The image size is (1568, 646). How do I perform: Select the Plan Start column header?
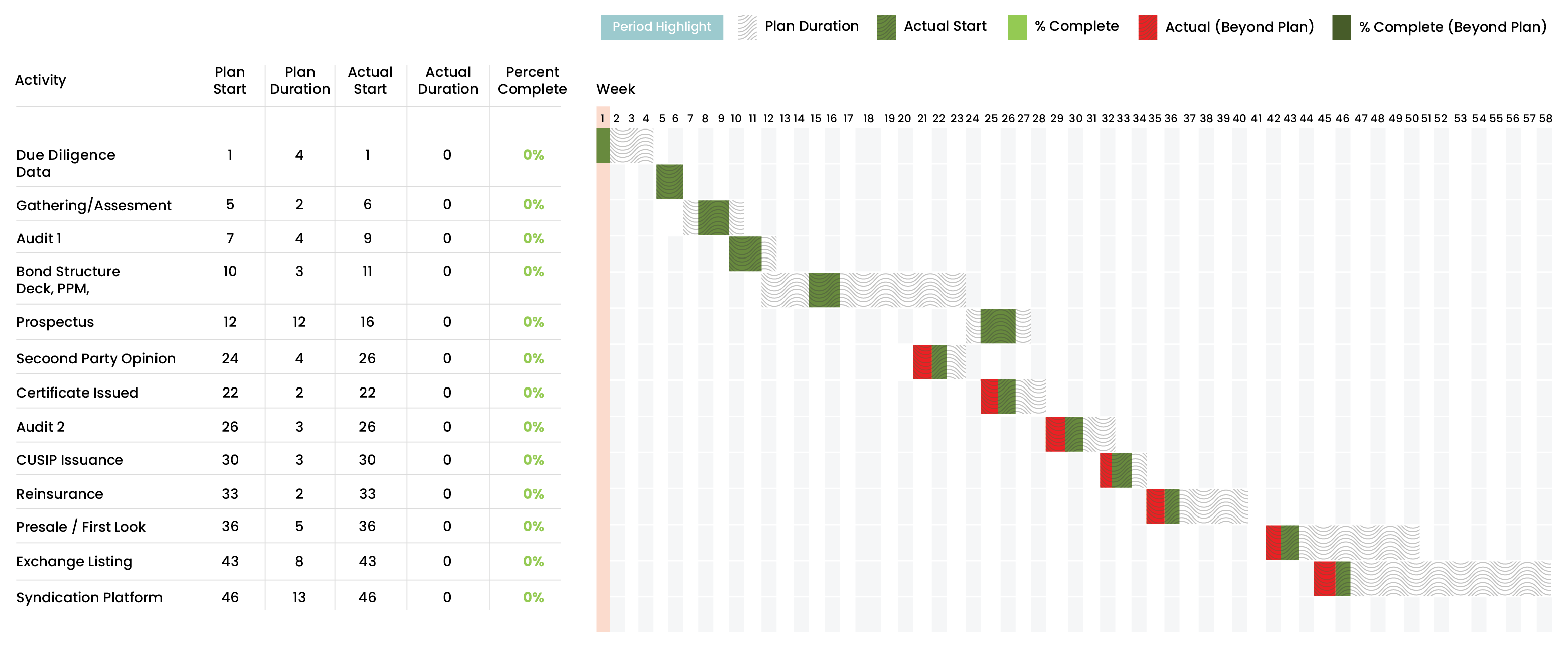point(229,80)
